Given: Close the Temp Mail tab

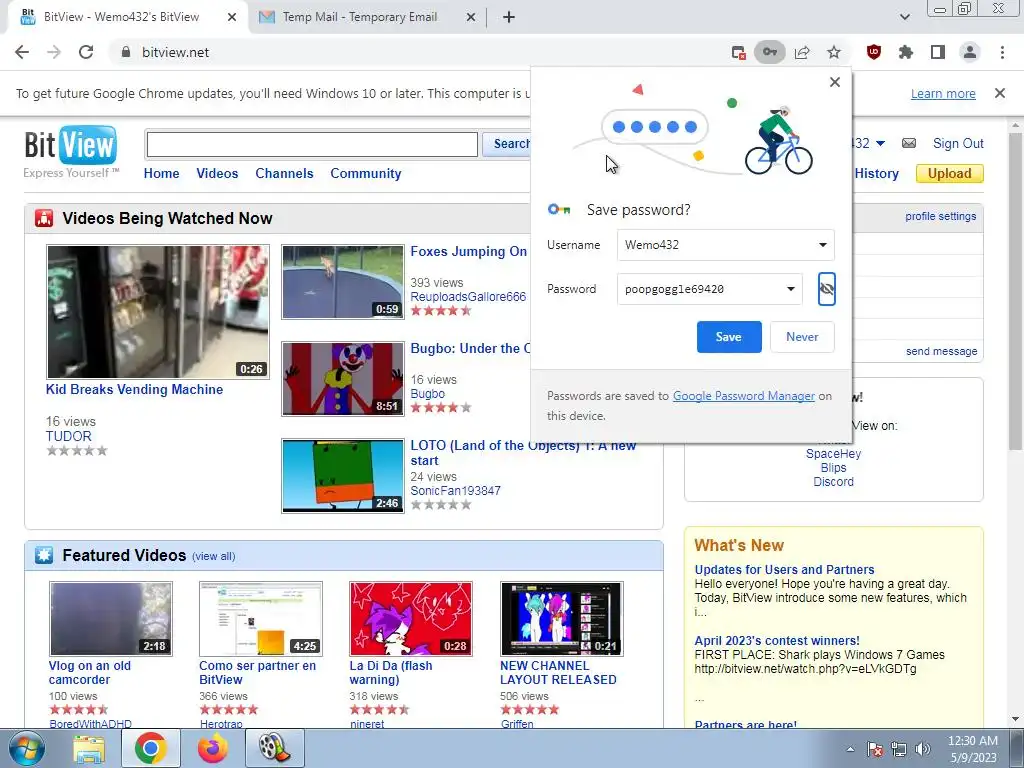Looking at the screenshot, I should (471, 17).
